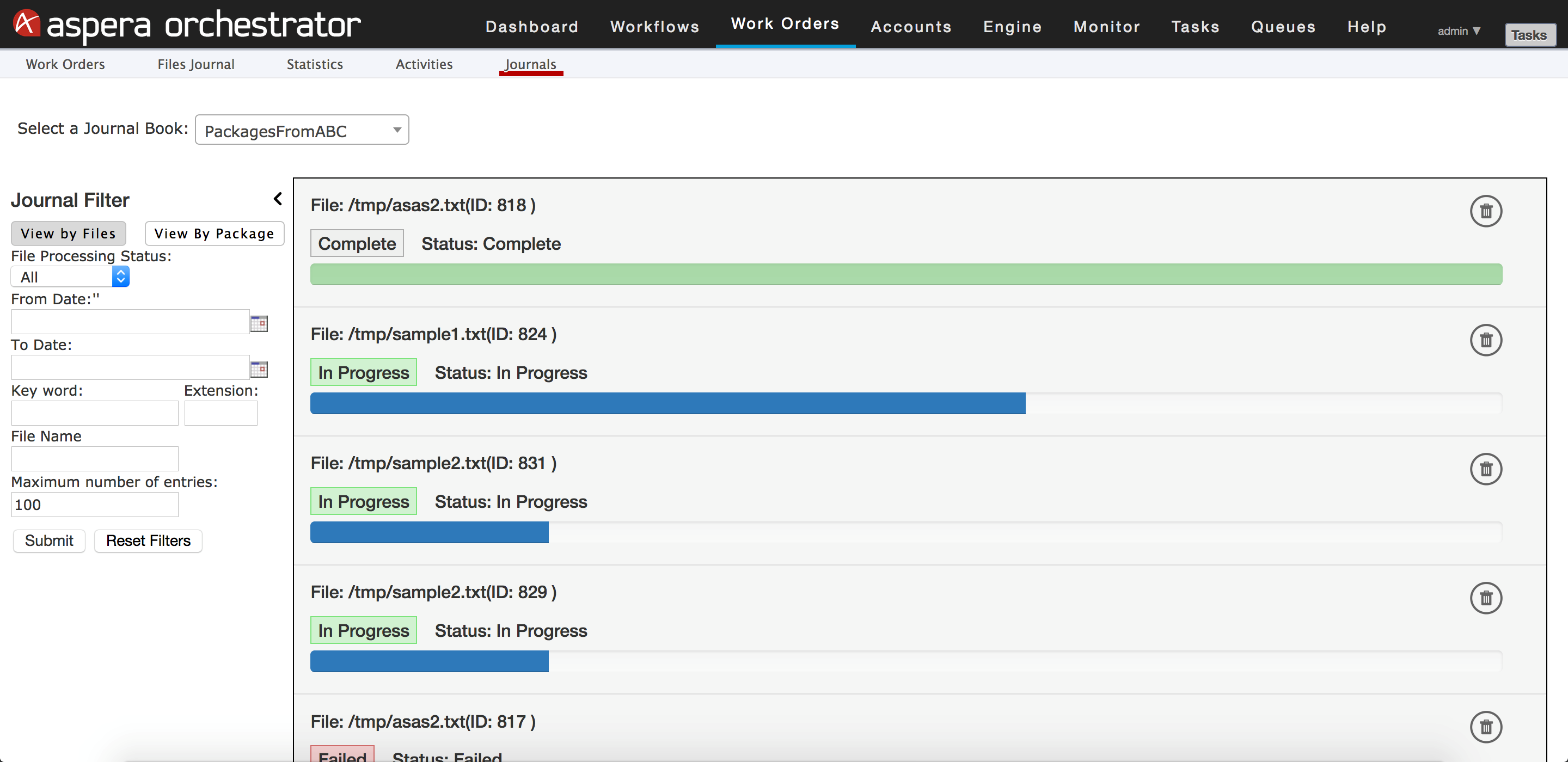Open the Tasks item in the navigation bar
This screenshot has width=1568, height=762.
coord(1195,27)
